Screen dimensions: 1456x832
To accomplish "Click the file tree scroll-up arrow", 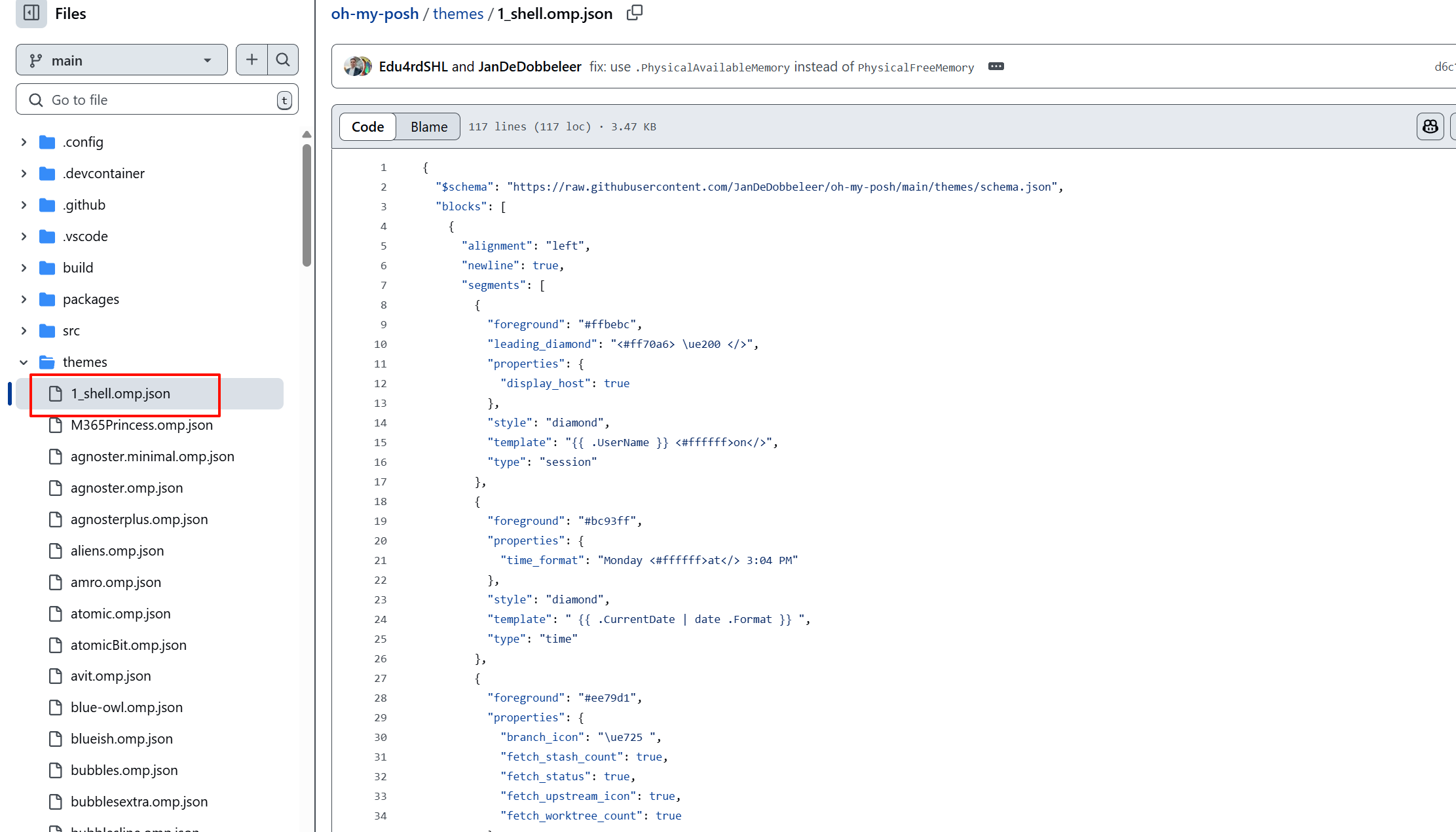I will [307, 134].
